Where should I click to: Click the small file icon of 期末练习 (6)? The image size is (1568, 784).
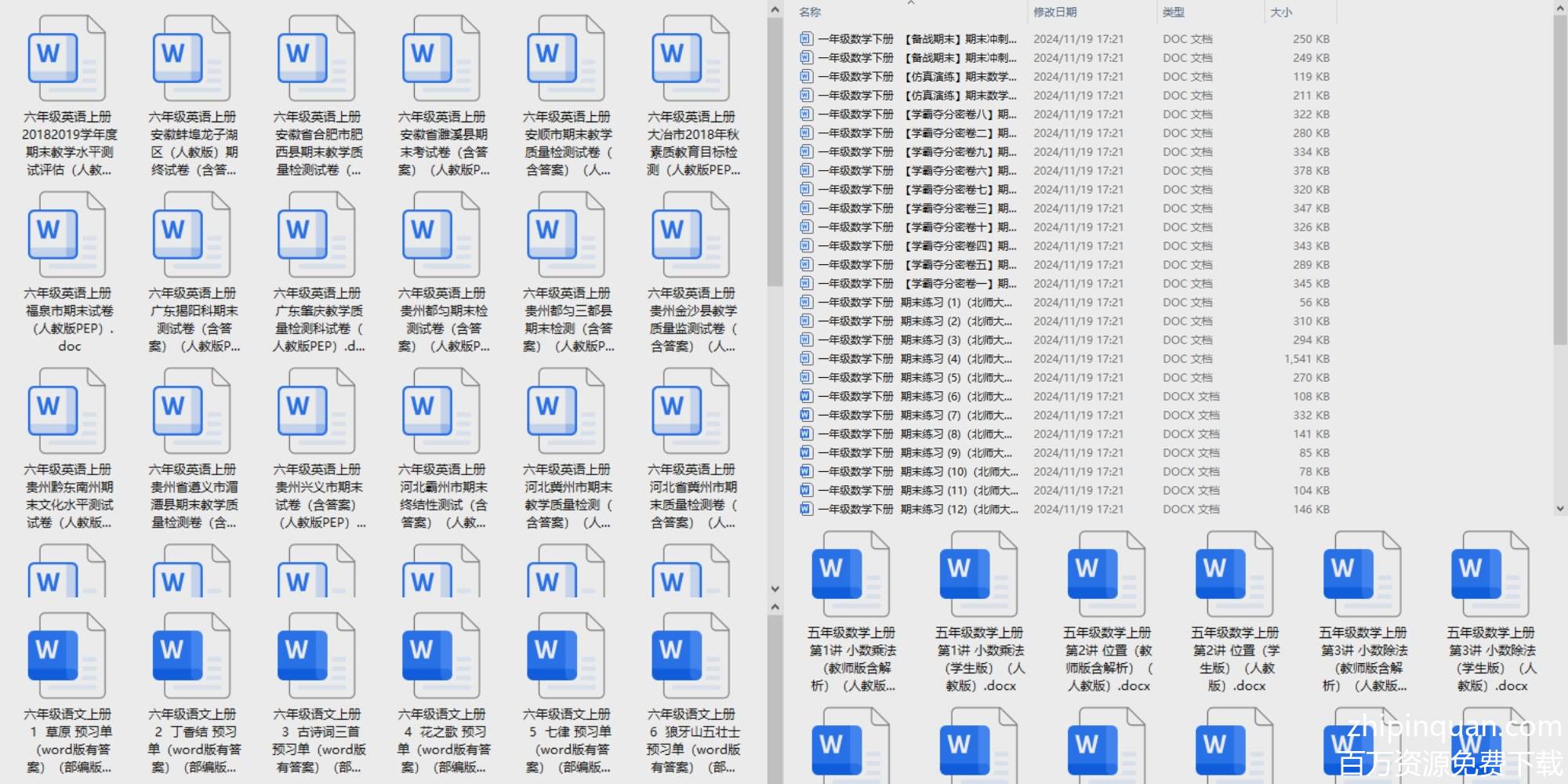coord(806,396)
